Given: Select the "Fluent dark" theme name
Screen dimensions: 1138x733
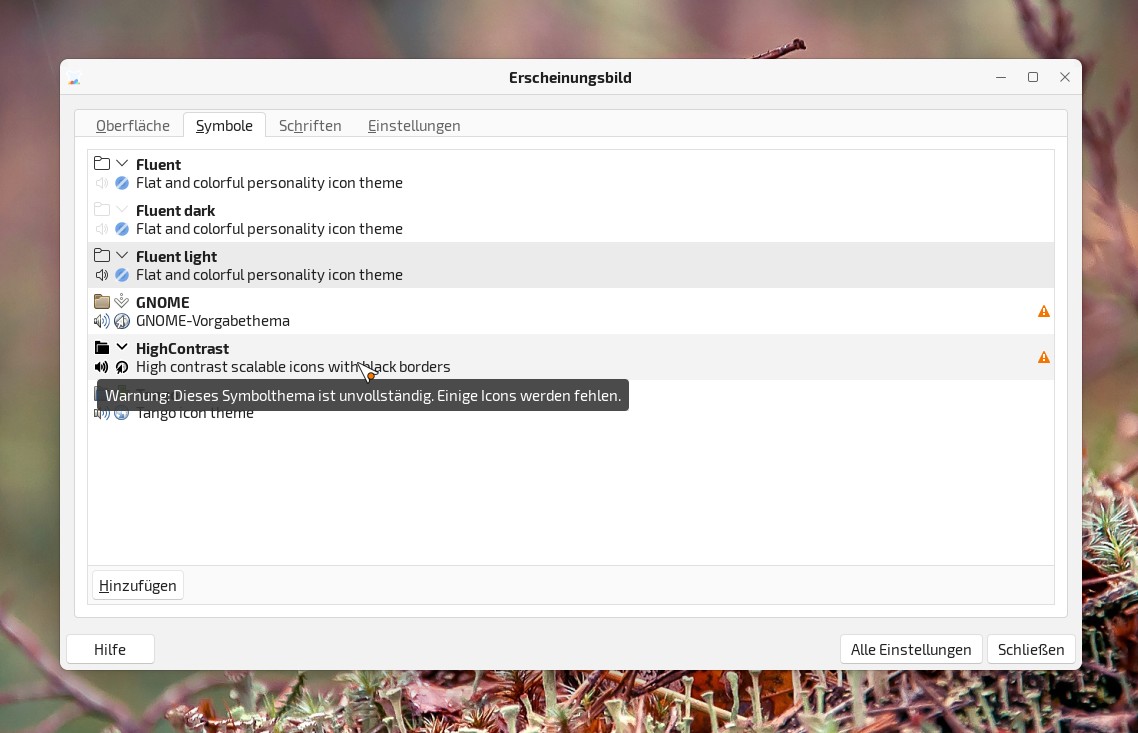Looking at the screenshot, I should (x=176, y=210).
